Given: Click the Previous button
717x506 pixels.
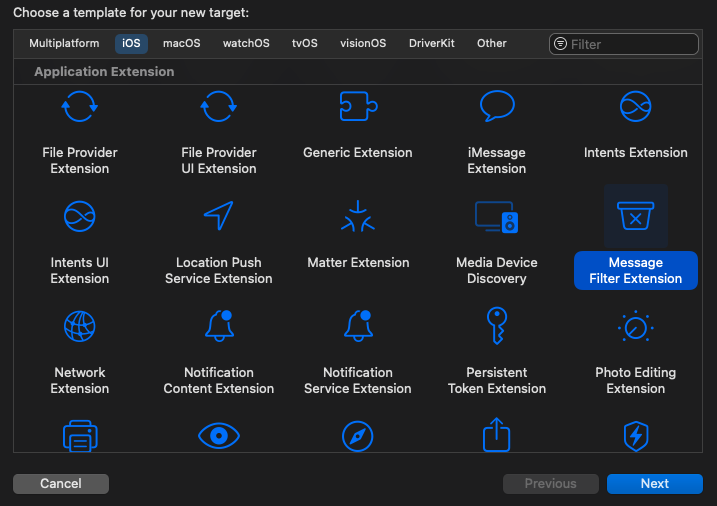Looking at the screenshot, I should click(x=551, y=484).
